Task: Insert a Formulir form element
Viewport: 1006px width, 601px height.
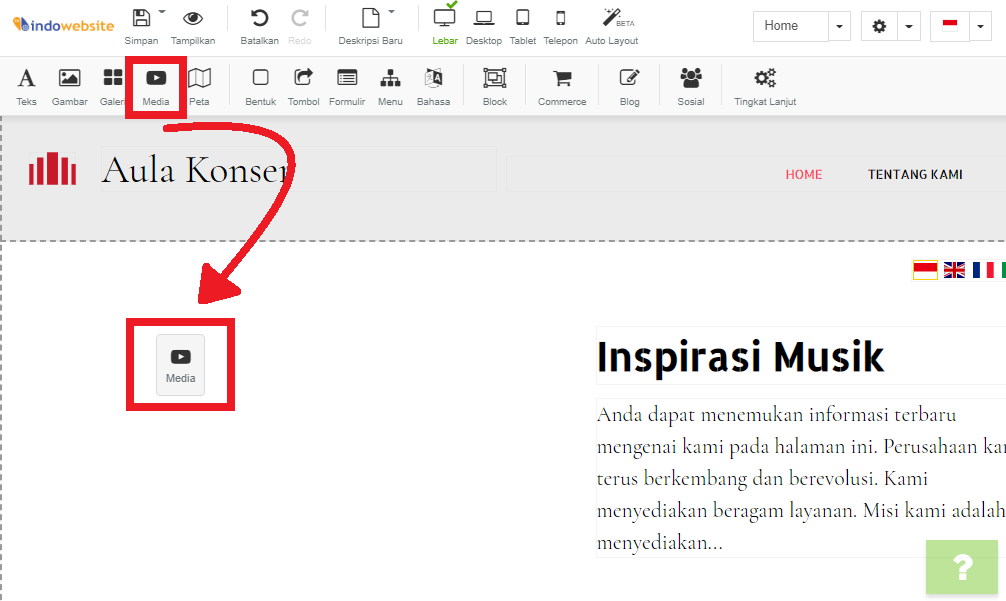Action: 347,86
